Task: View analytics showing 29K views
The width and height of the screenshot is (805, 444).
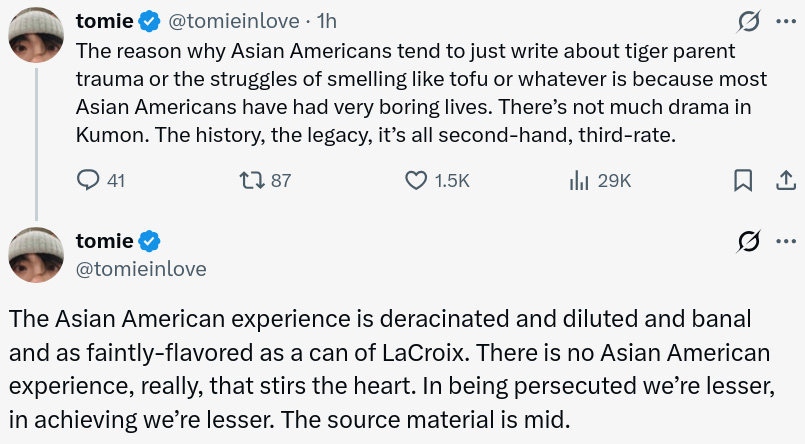Action: (578, 180)
